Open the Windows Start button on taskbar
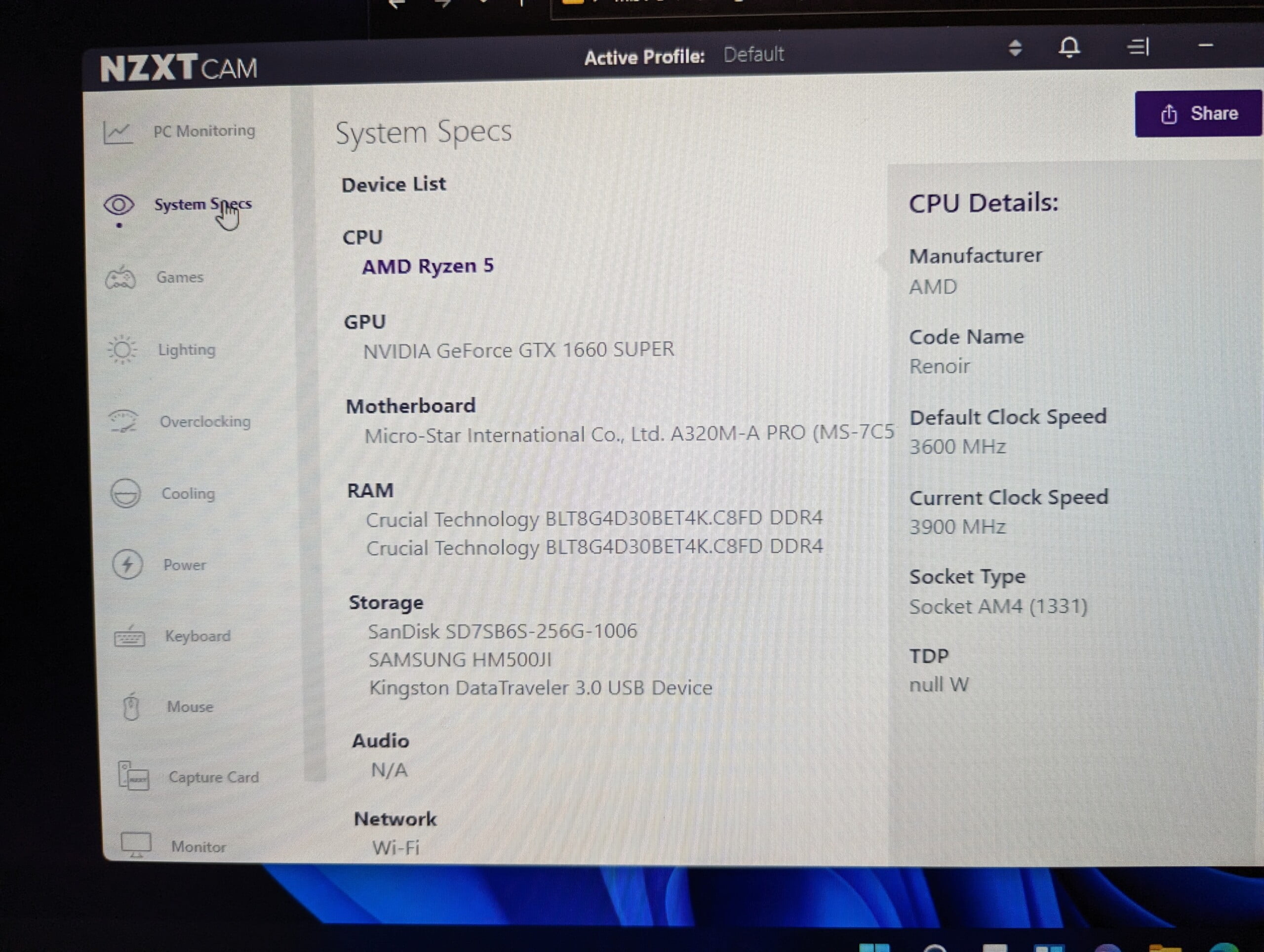1264x952 pixels. (x=874, y=948)
